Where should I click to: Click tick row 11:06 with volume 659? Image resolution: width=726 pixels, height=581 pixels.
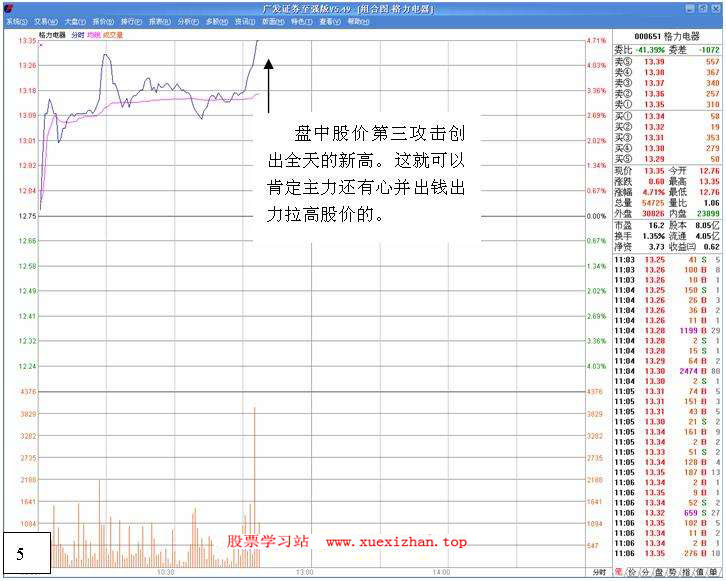pyautogui.click(x=667, y=513)
